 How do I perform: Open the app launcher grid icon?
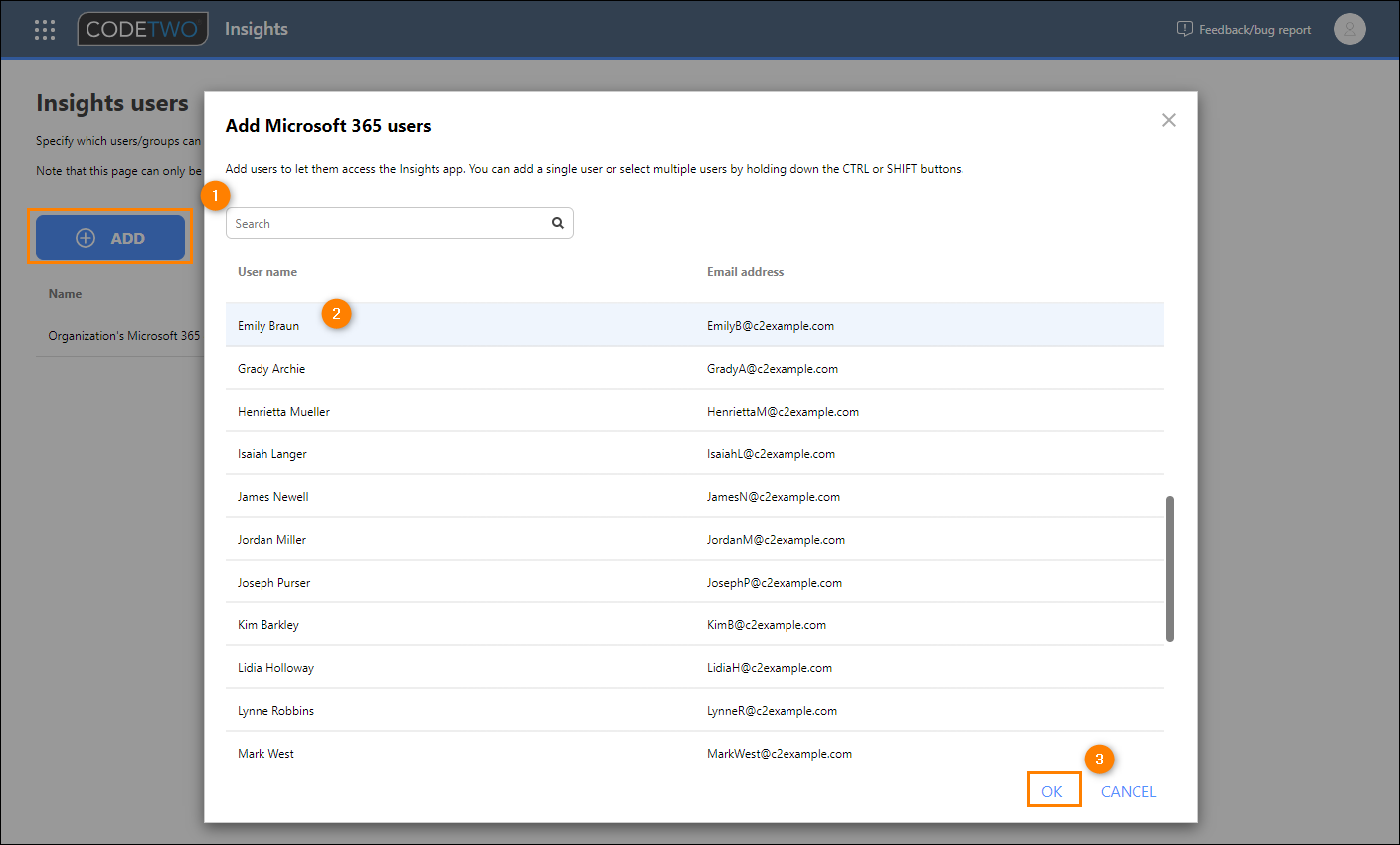pyautogui.click(x=45, y=30)
